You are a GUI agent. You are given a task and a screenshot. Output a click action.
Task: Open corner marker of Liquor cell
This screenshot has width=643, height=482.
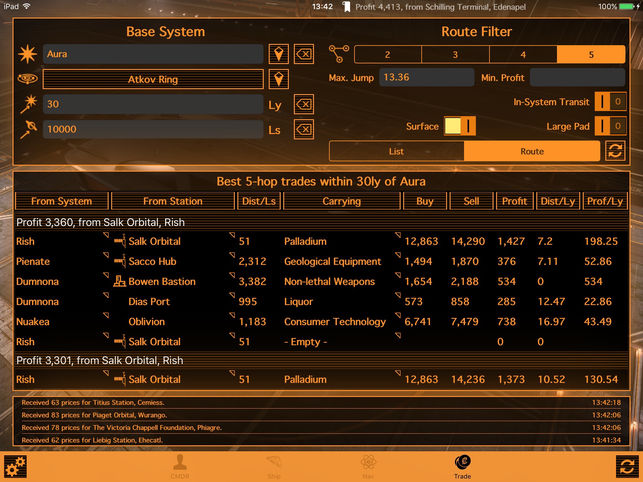[397, 295]
